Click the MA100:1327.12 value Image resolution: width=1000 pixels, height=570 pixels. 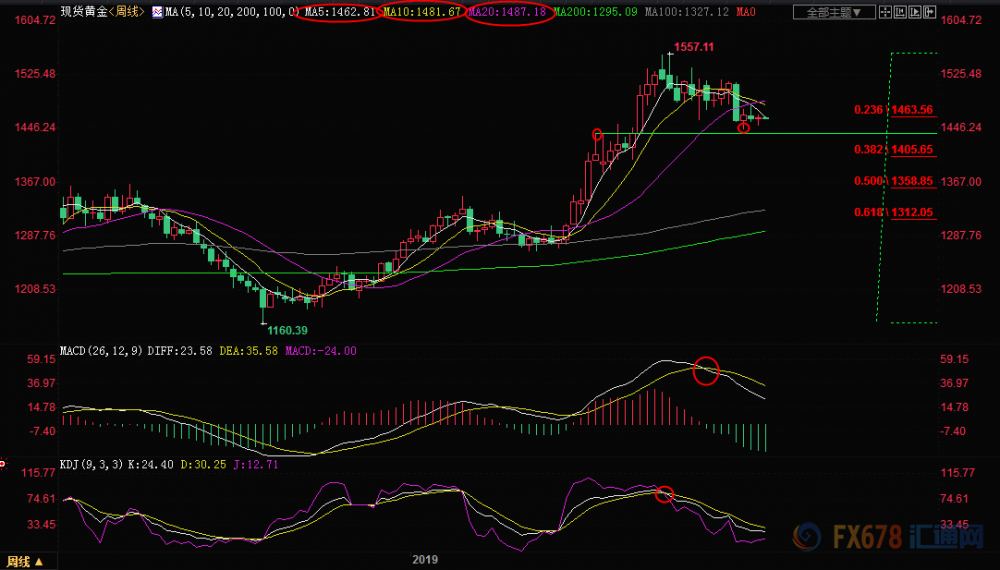point(687,12)
